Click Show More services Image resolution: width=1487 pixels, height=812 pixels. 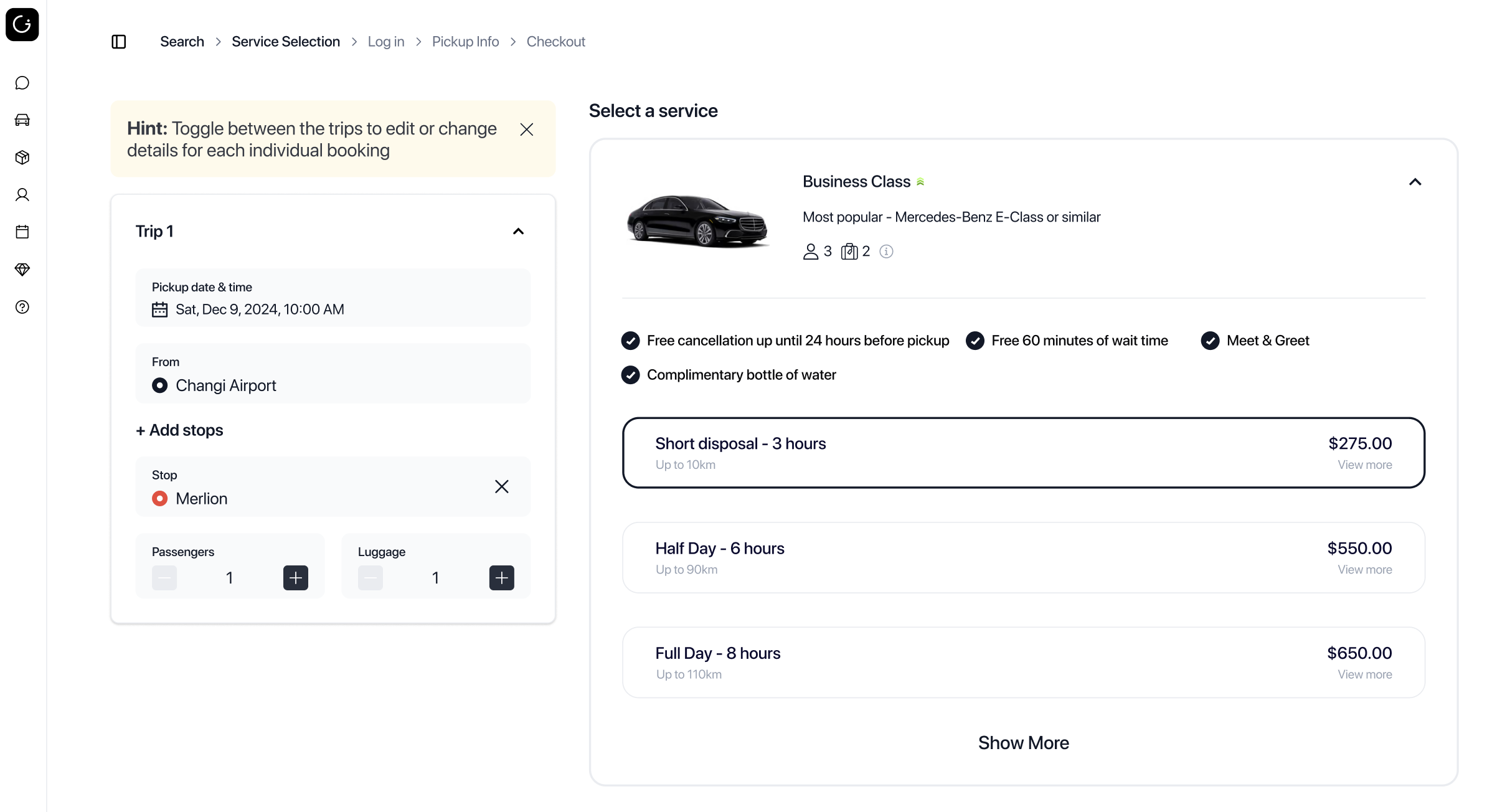coord(1023,743)
